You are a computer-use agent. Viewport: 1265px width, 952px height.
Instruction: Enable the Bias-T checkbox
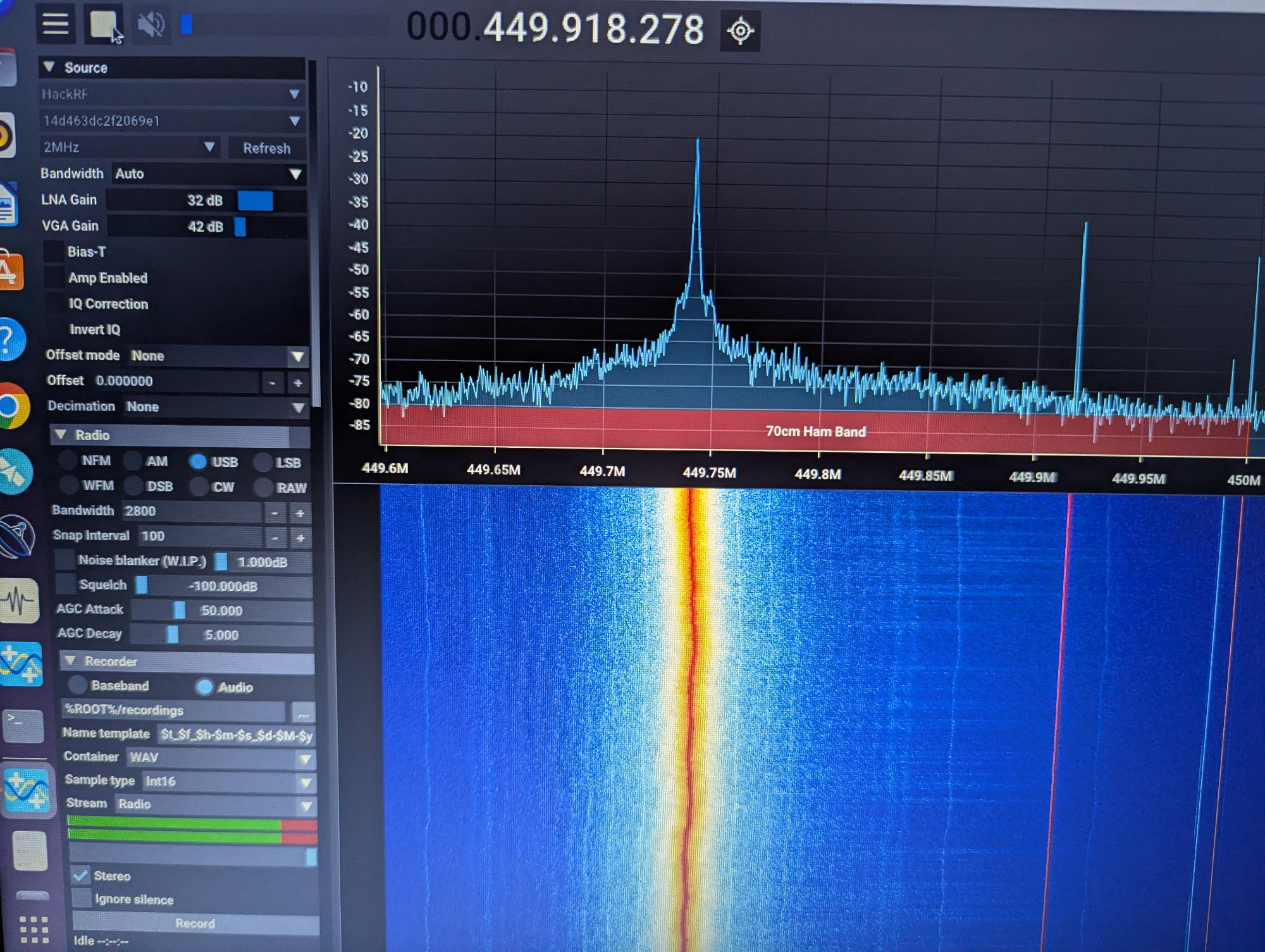[54, 252]
